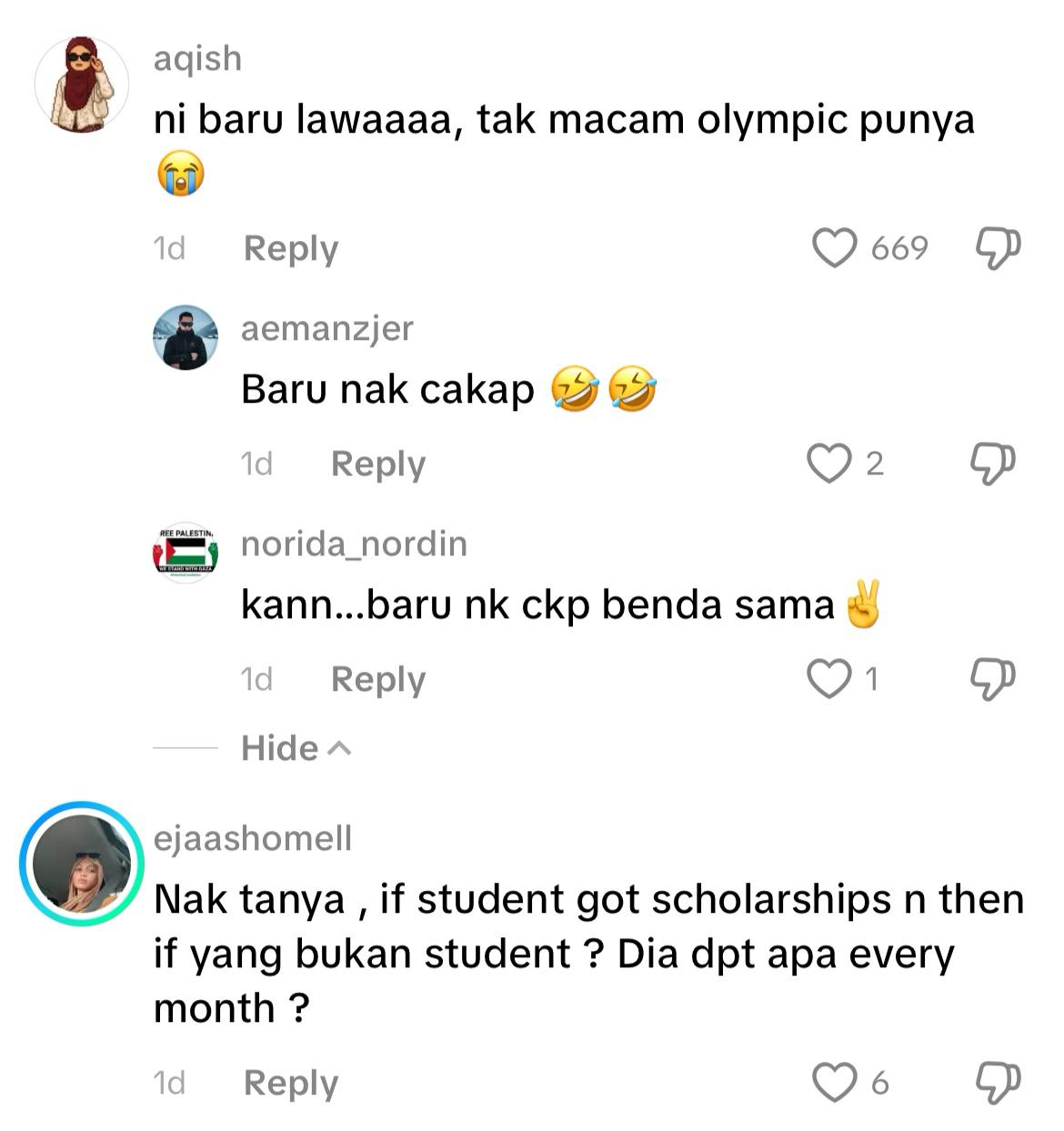1064x1131 pixels.
Task: Dislike ejaashomell's comment
Action: [x=998, y=1083]
